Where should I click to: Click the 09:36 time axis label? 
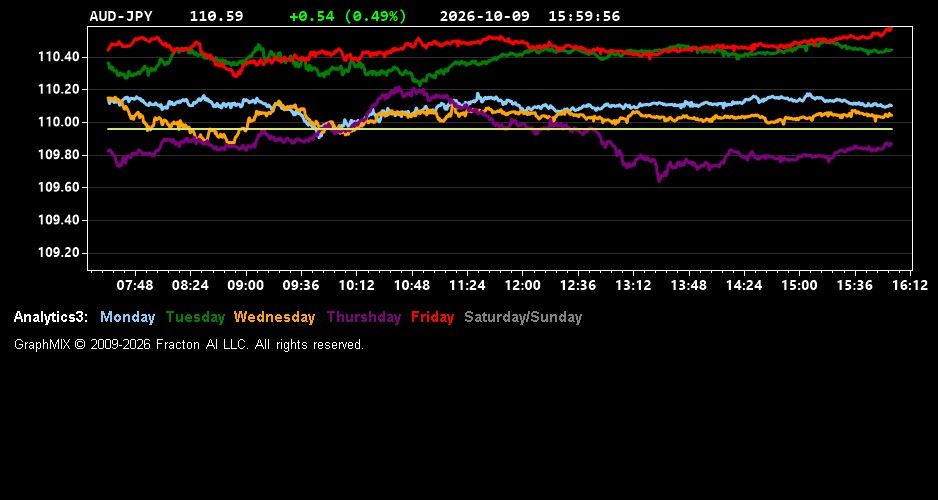point(301,286)
